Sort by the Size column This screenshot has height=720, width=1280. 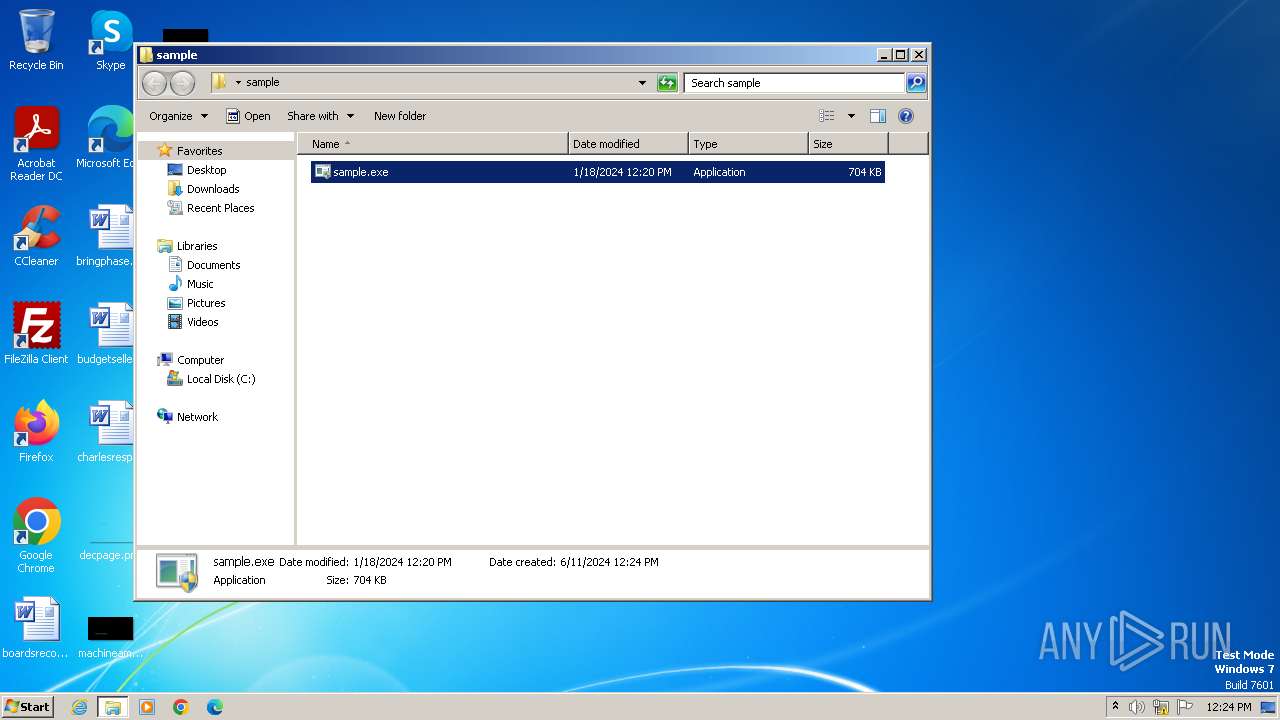pos(848,144)
